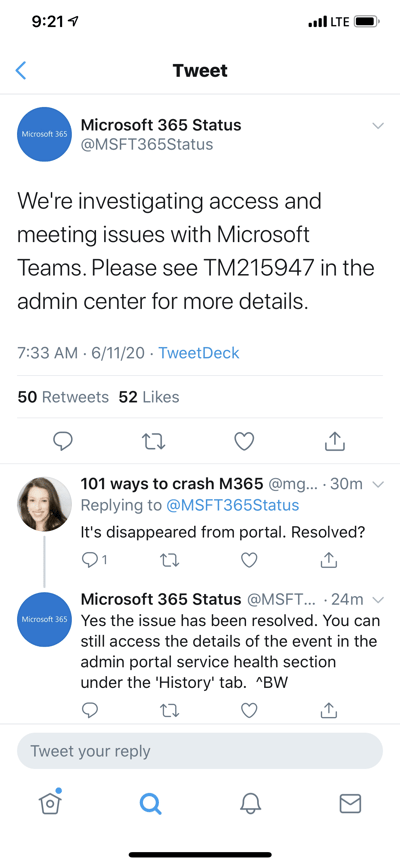Retweet the main Microsoft 365 Status tweet
The width and height of the screenshot is (400, 866).
pyautogui.click(x=154, y=441)
